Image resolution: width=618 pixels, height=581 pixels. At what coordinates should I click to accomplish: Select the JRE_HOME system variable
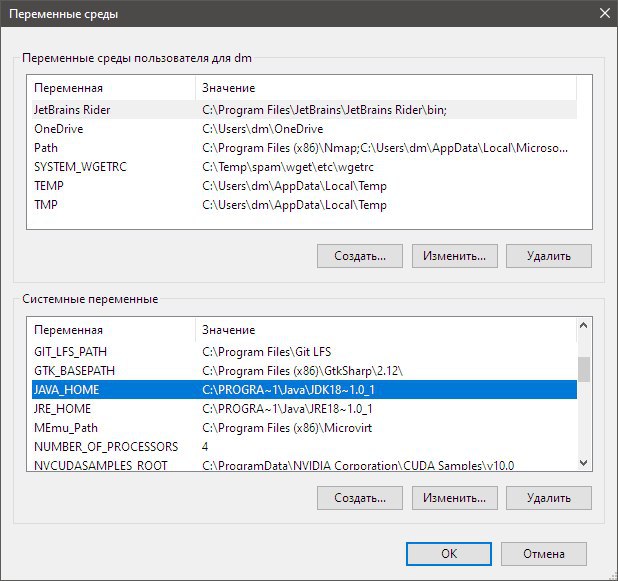[304, 409]
